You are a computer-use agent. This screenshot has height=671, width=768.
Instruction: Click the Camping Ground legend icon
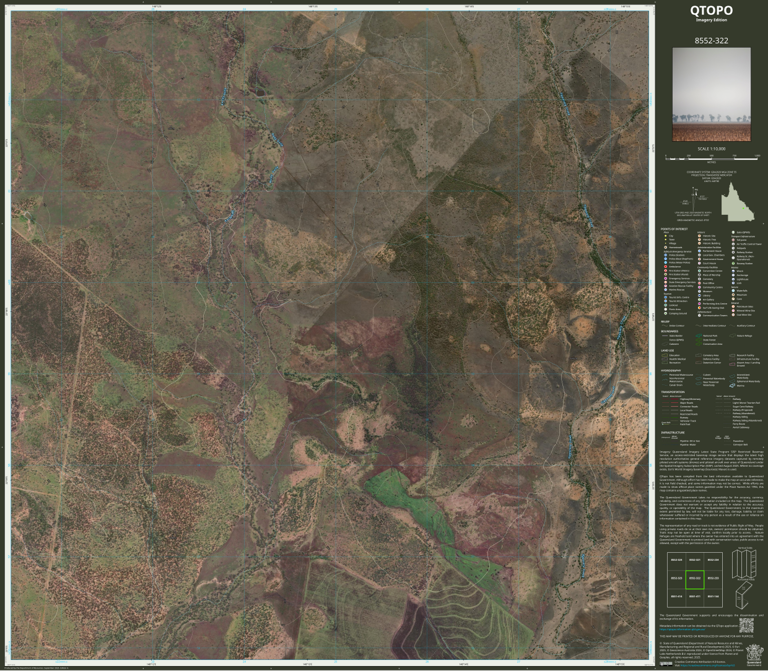point(666,313)
